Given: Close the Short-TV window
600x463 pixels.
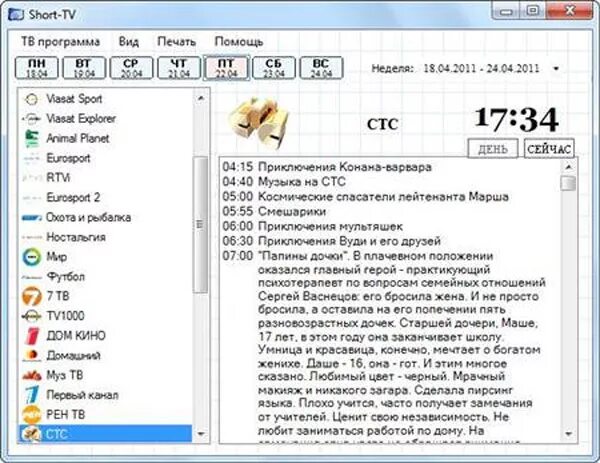Looking at the screenshot, I should 569,11.
